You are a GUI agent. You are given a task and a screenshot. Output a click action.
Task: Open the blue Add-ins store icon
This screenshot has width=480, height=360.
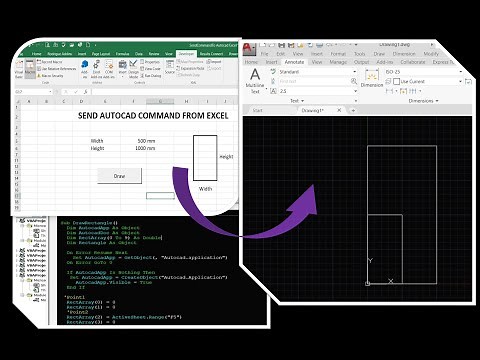point(85,69)
